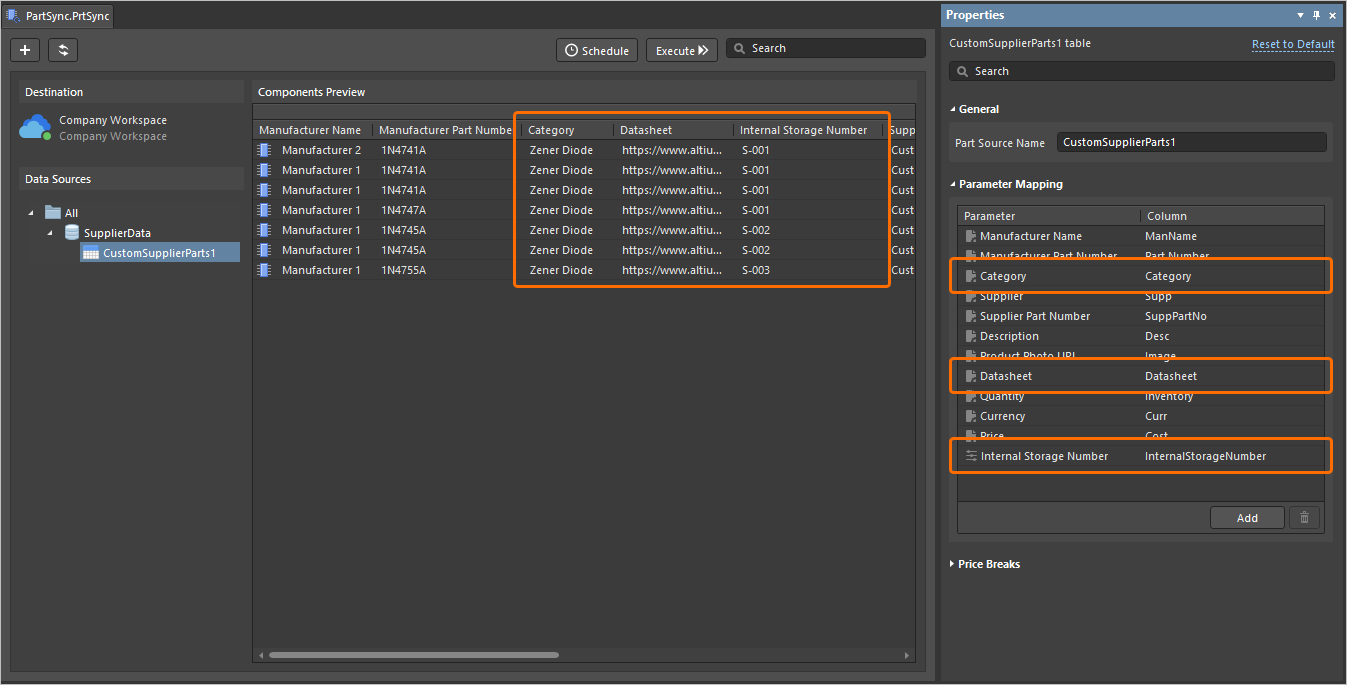Click the Schedule button
This screenshot has width=1347, height=685.
[597, 50]
